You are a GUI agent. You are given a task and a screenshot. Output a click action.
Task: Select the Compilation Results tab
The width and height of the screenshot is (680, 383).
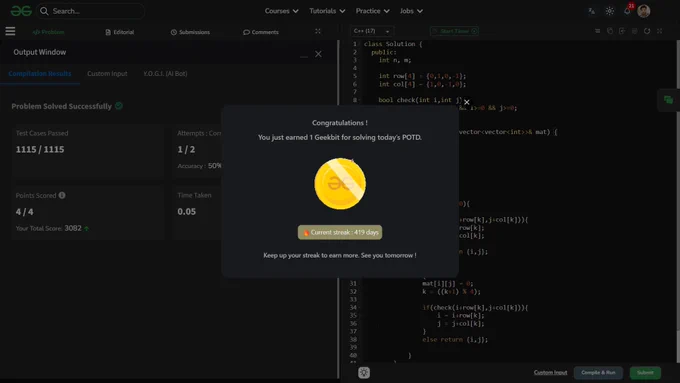(x=40, y=74)
